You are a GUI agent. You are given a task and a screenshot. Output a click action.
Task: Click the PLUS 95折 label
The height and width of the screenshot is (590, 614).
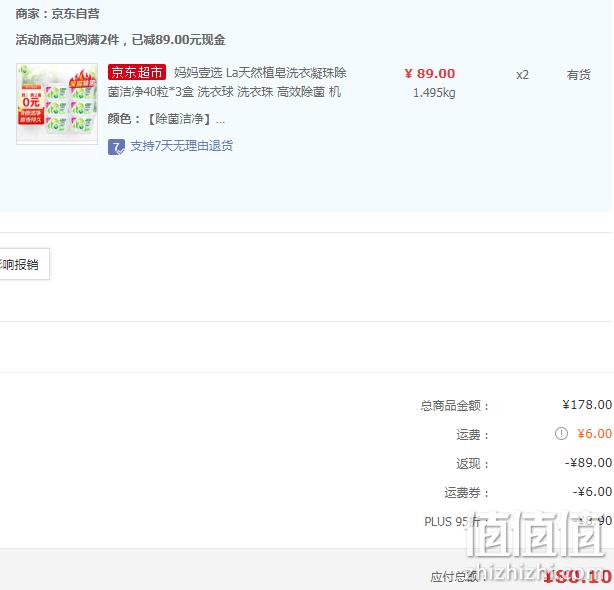tap(455, 521)
